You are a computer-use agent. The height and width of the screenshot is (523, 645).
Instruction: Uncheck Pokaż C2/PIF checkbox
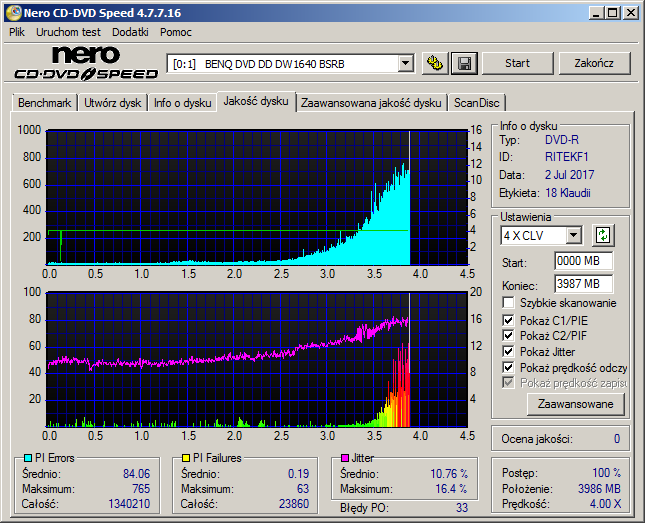pos(508,336)
